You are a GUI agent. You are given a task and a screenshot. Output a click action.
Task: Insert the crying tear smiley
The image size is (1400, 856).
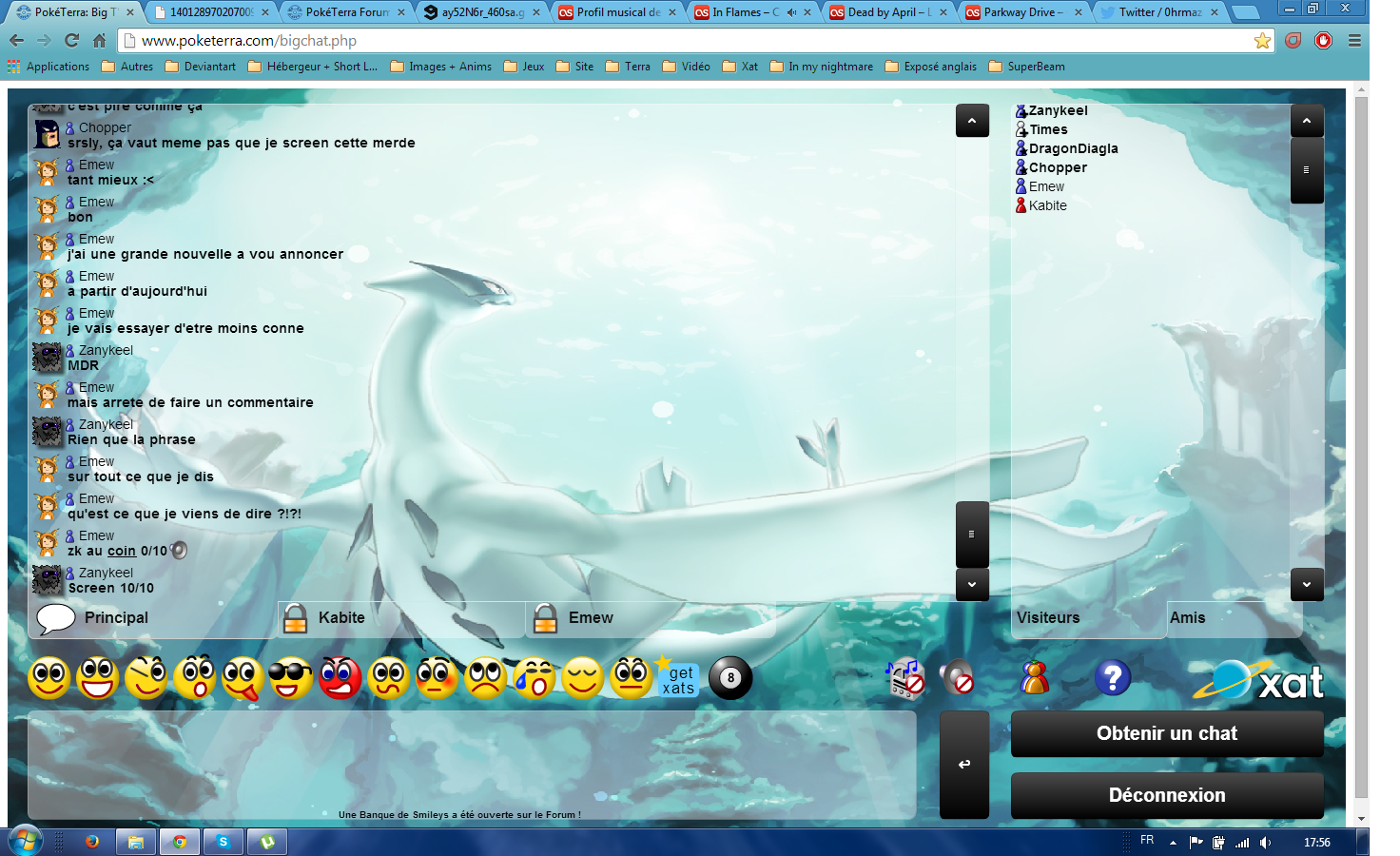[x=535, y=678]
